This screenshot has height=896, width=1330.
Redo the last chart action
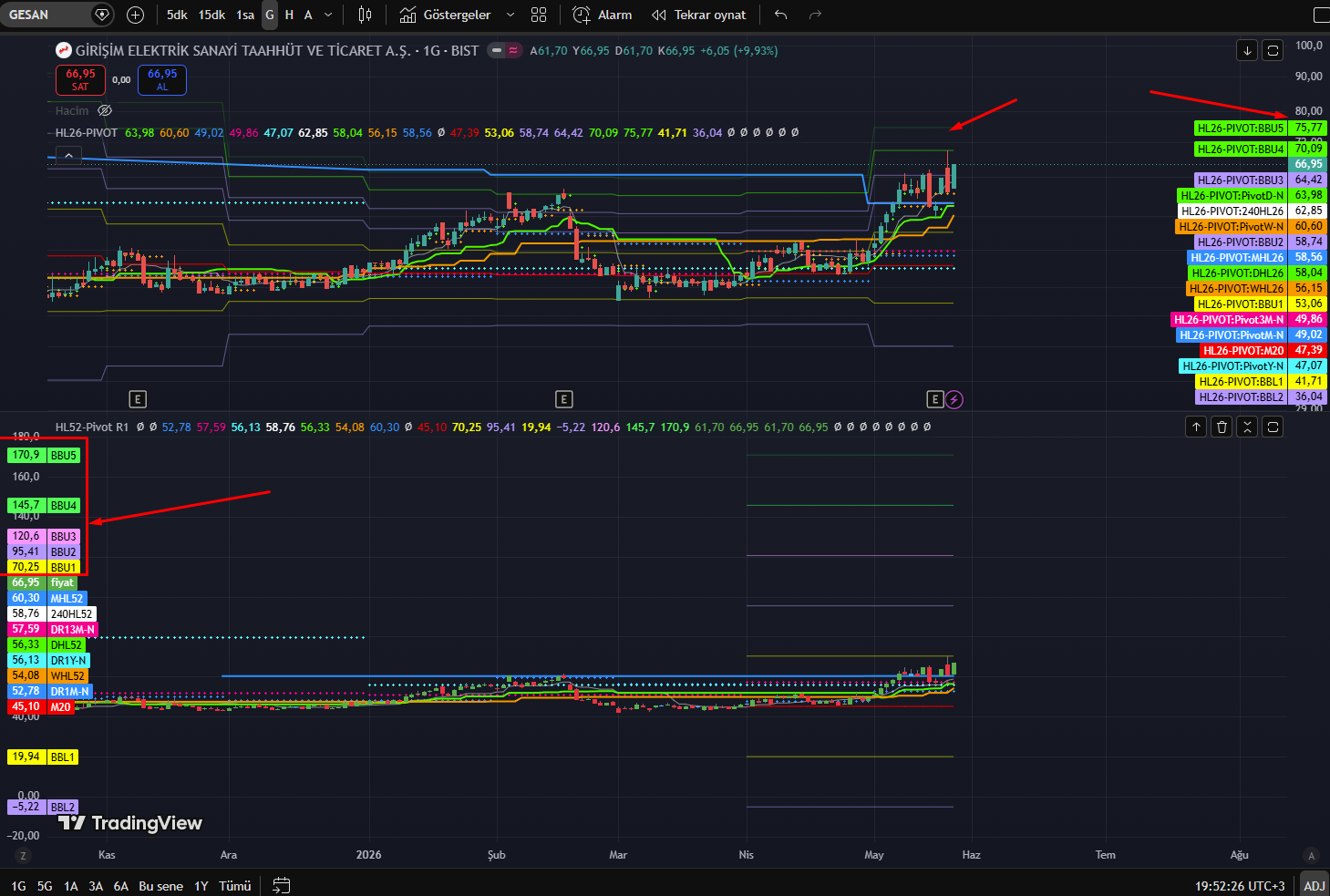point(816,15)
